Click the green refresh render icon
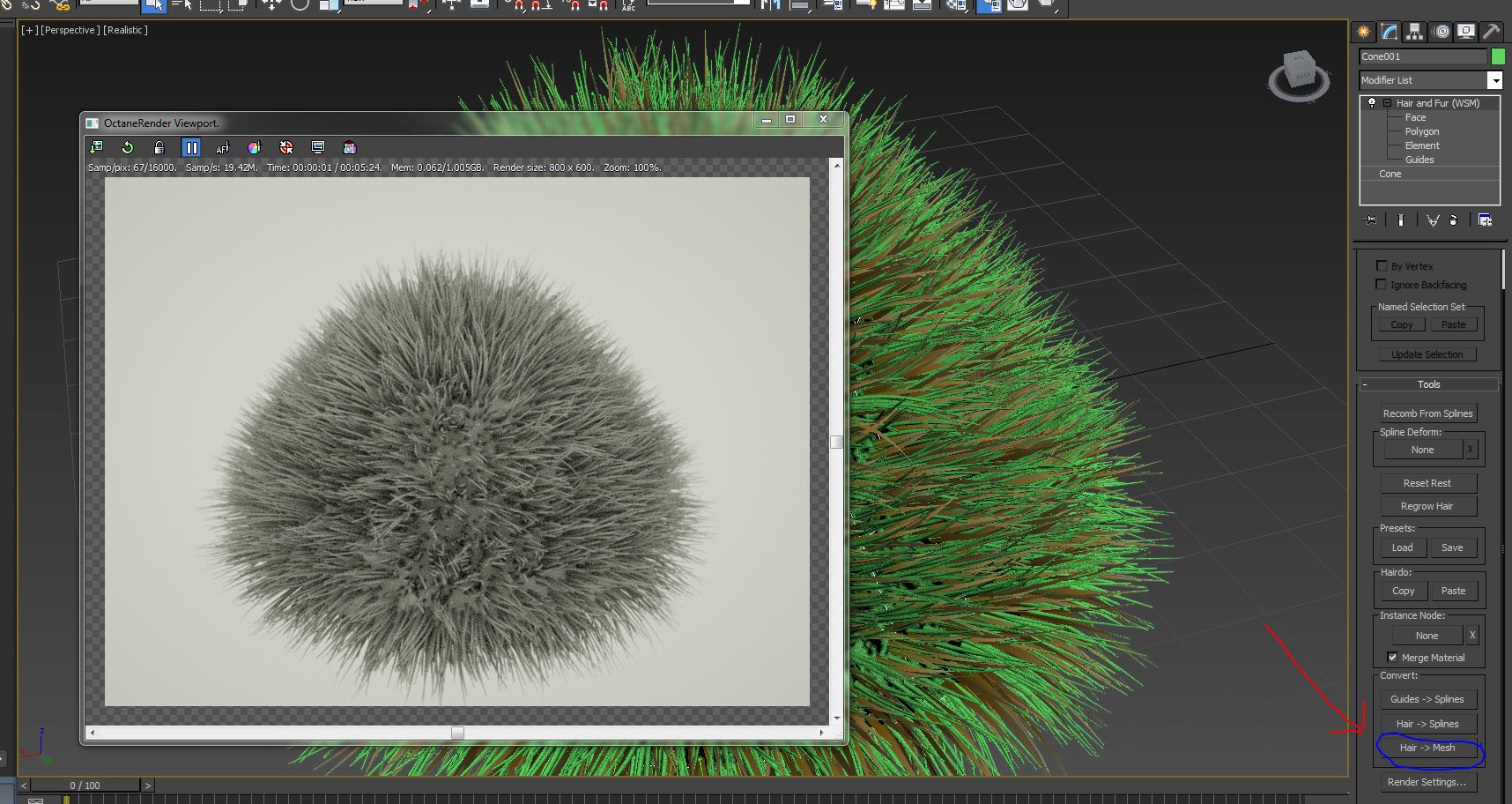 click(x=128, y=147)
